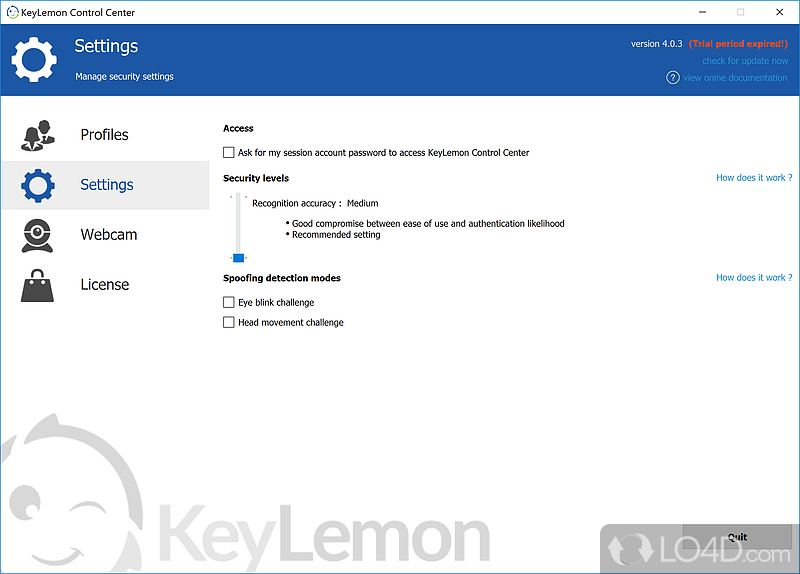800x574 pixels.
Task: Close the KeyLemon Control Center window
Action: [x=780, y=12]
